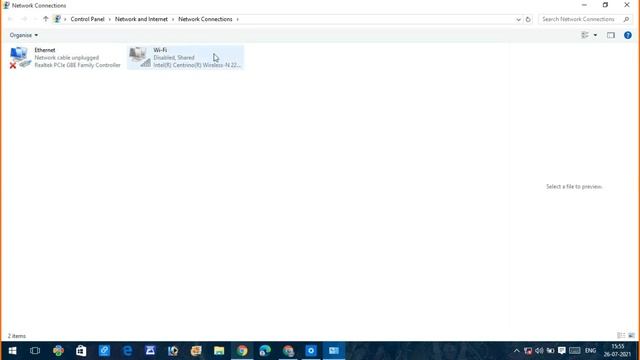The image size is (640, 360).
Task: Expand chevron after Control Panel breadcrumb
Action: [110, 19]
